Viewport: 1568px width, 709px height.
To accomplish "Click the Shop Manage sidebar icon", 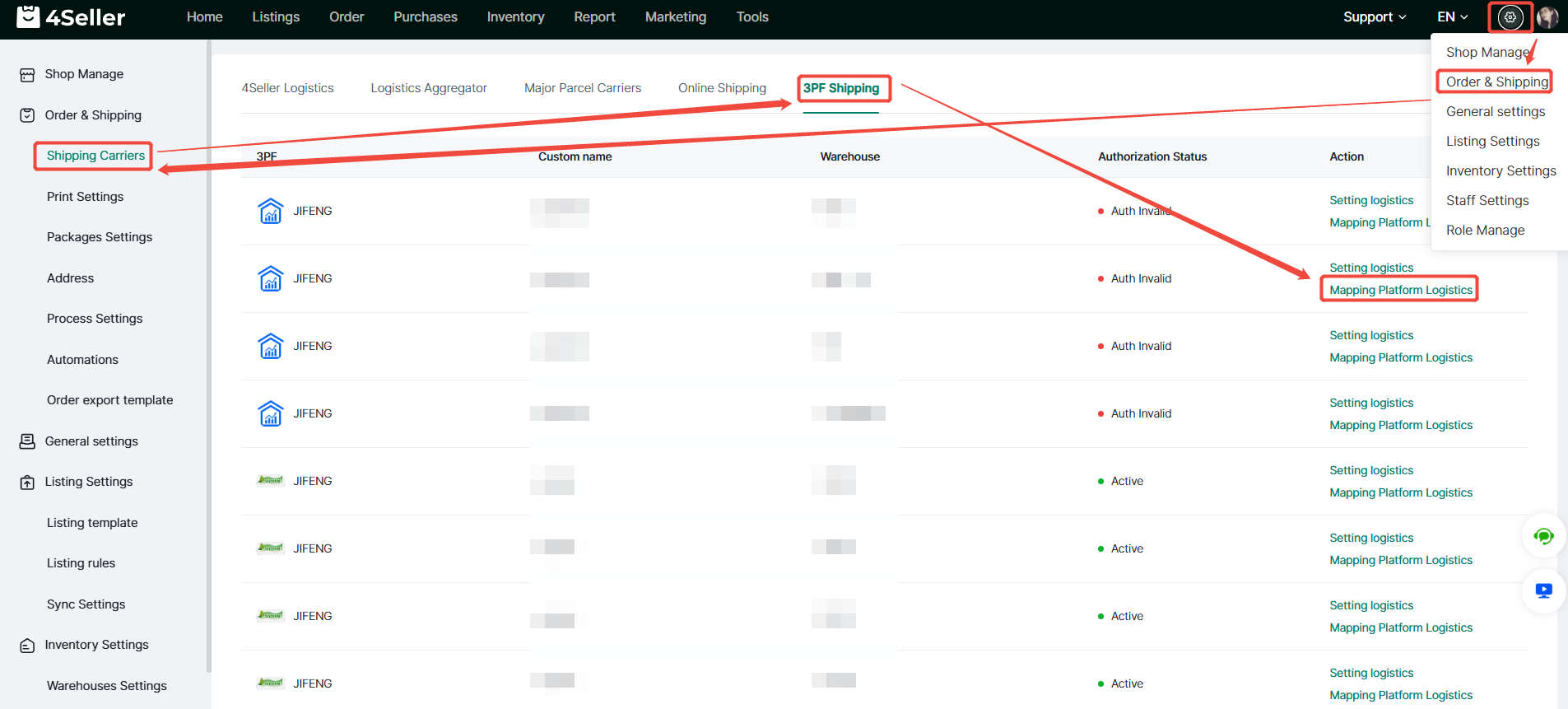I will pos(27,75).
